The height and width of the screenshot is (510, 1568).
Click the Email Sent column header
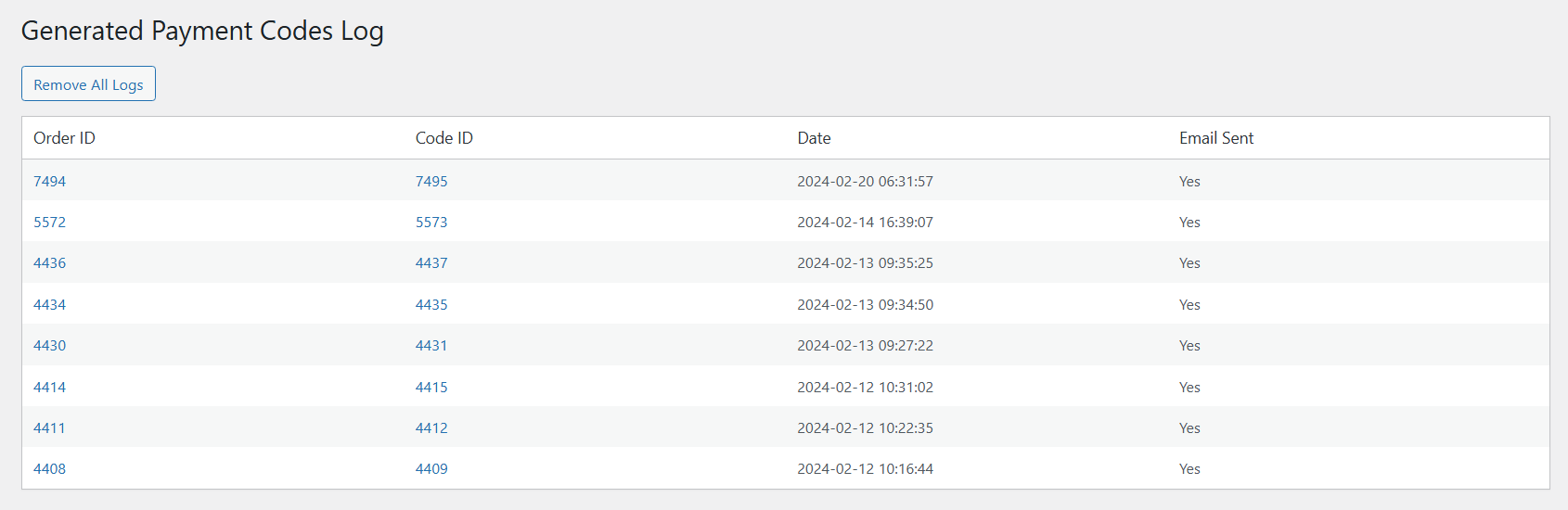(x=1215, y=138)
